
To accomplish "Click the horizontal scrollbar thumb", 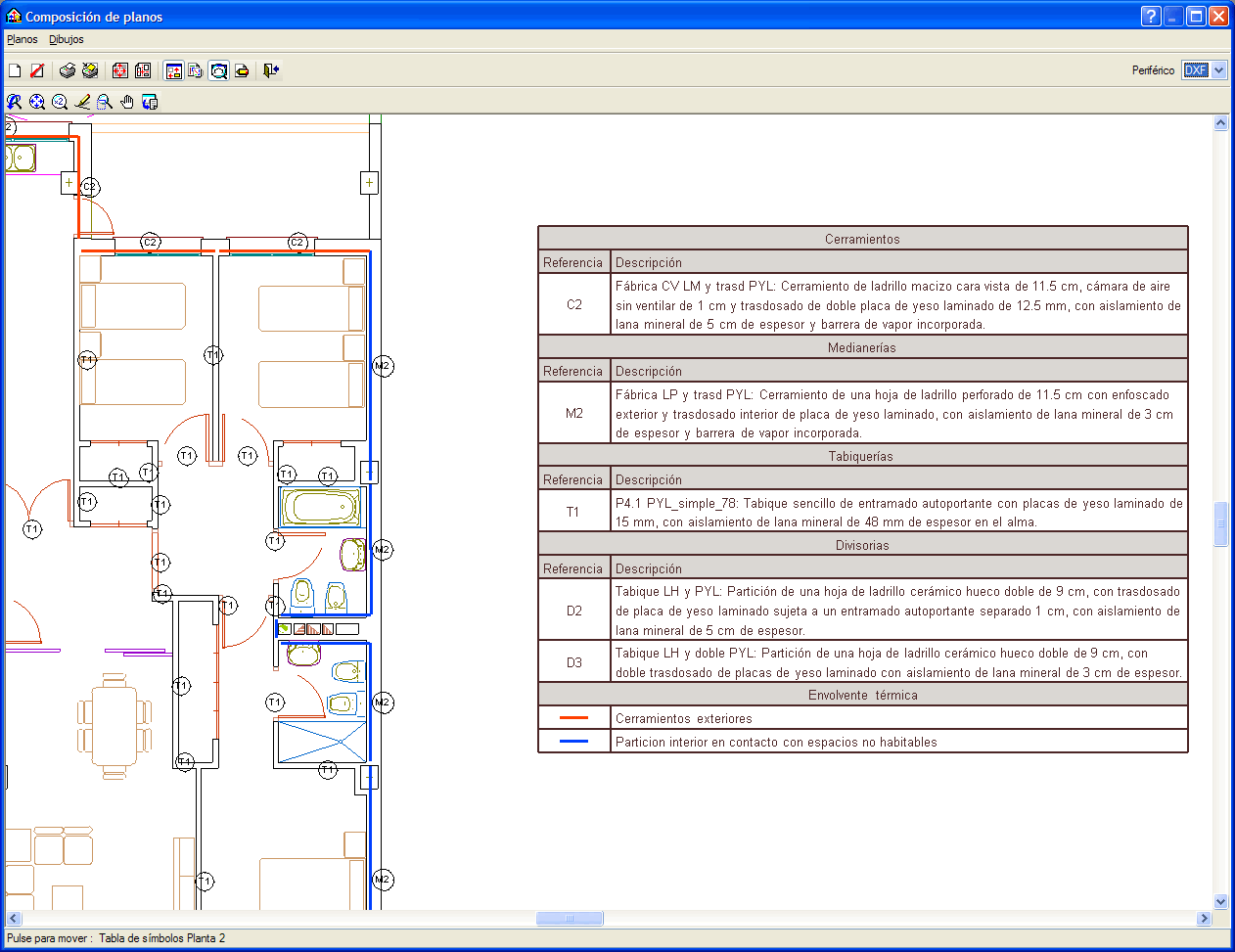I will click(570, 919).
